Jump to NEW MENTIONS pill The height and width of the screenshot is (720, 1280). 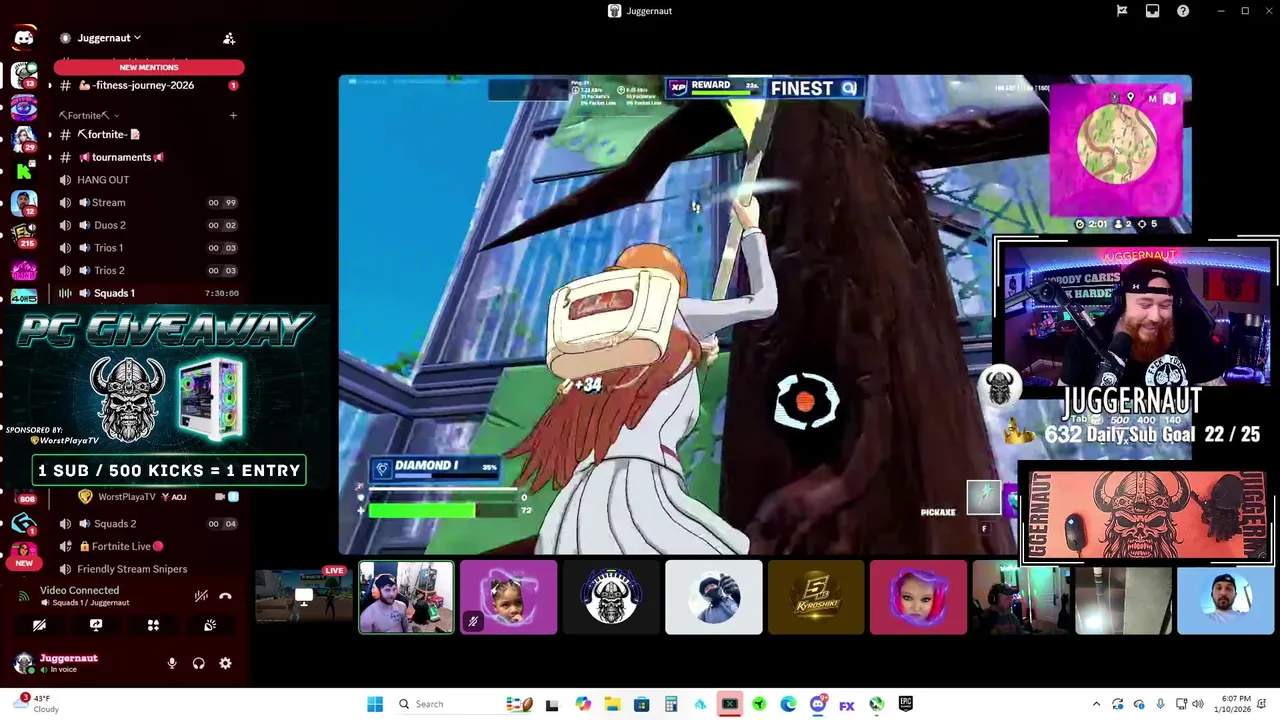(149, 67)
